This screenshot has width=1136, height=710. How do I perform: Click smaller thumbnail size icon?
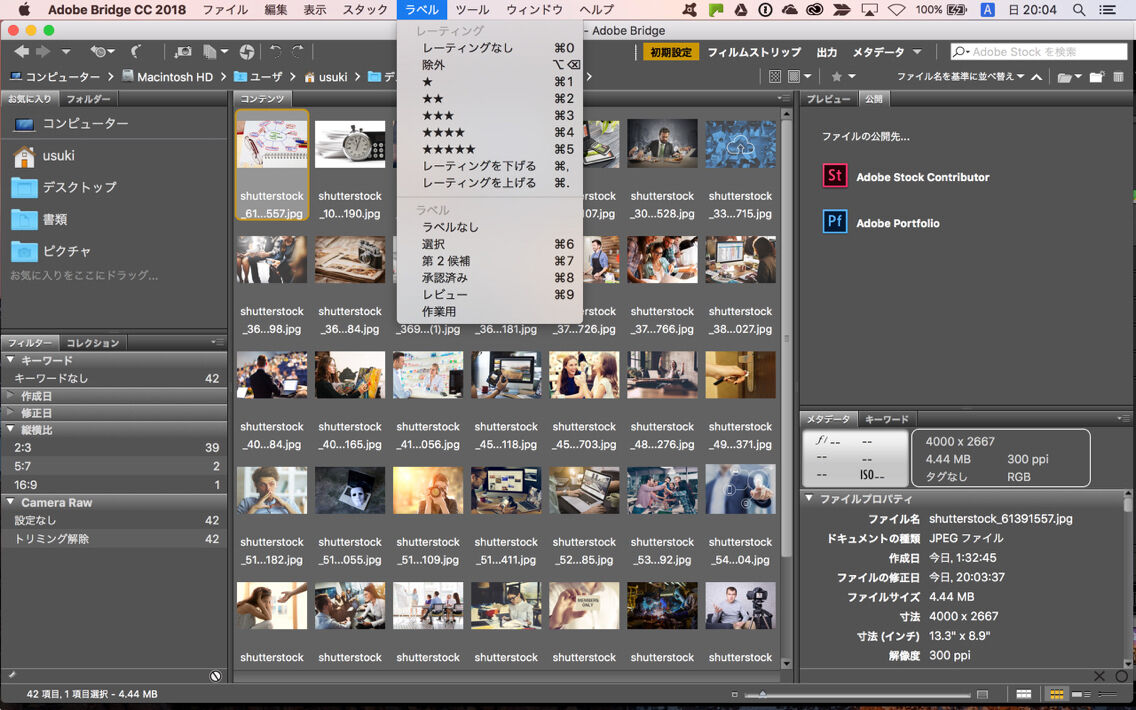[x=735, y=694]
